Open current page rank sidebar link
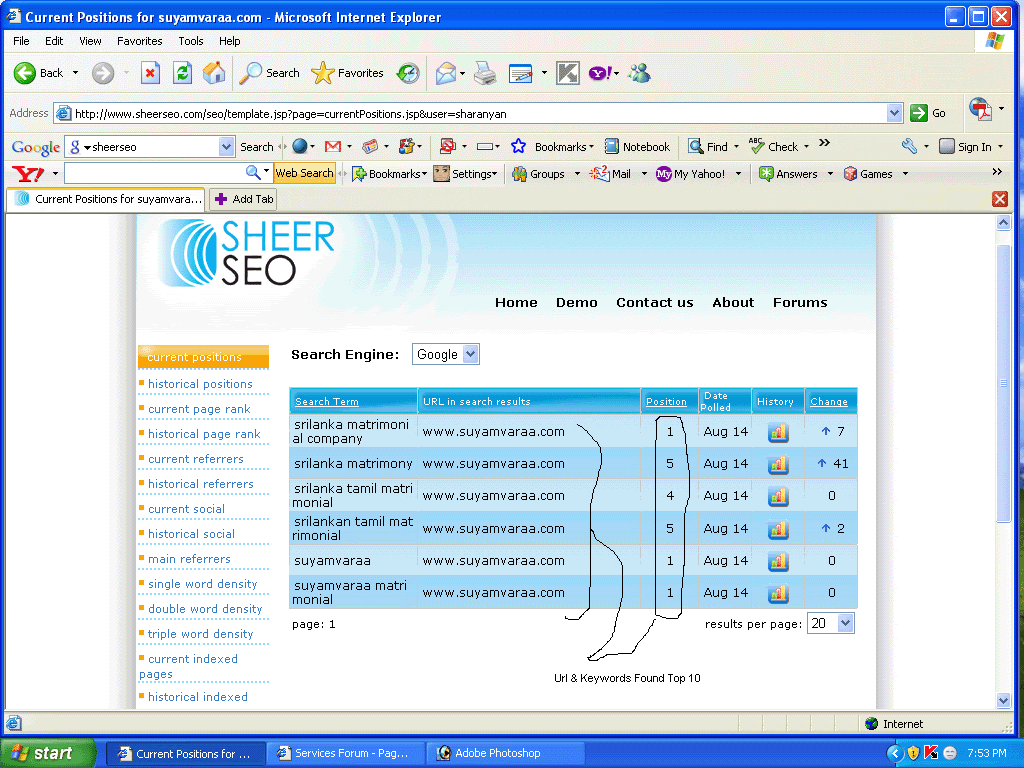 199,409
